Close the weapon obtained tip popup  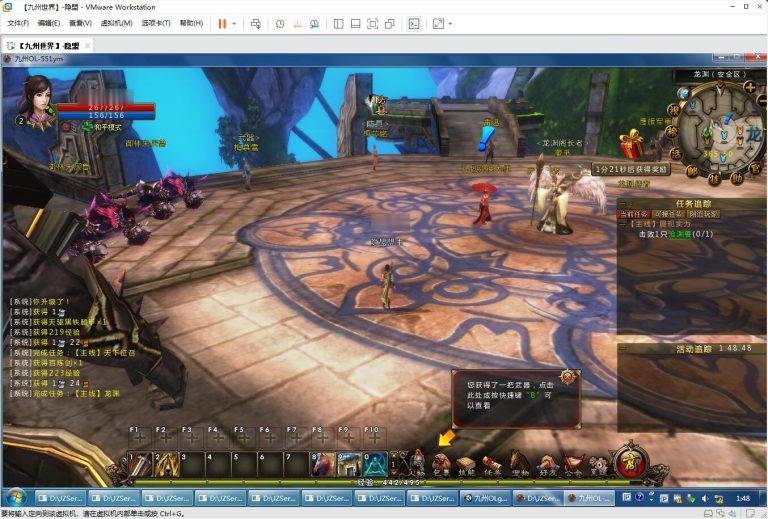[x=568, y=377]
